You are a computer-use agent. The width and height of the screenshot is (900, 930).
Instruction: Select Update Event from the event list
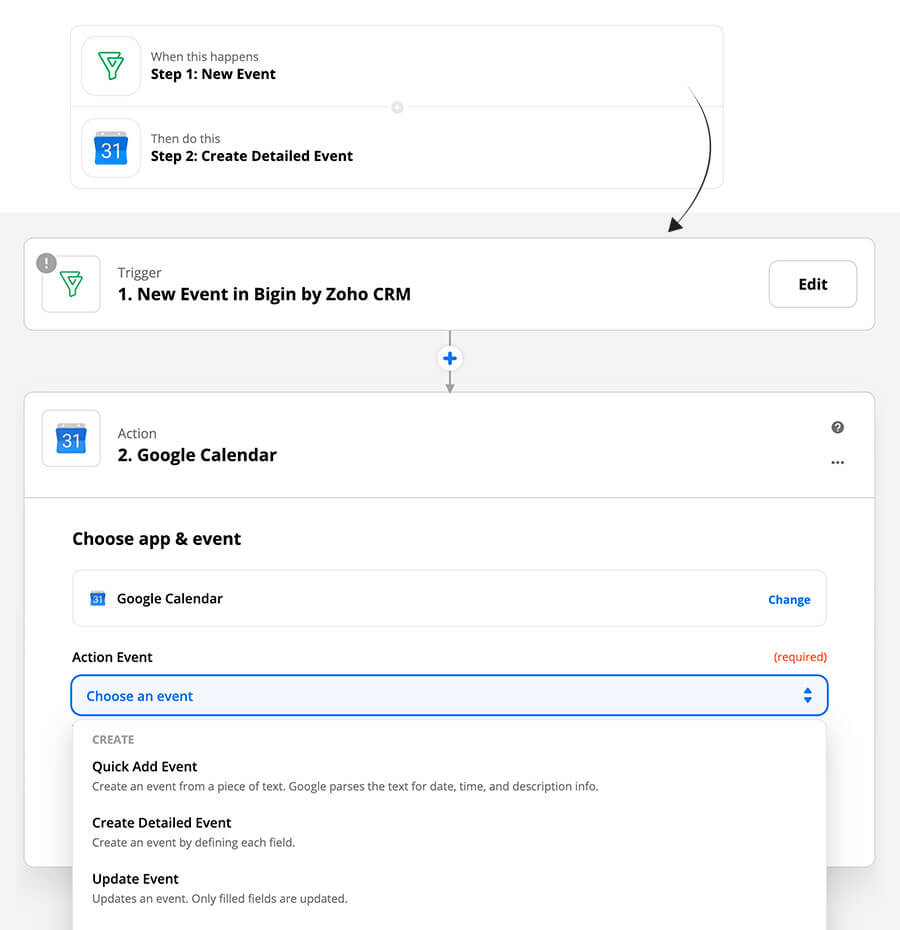click(135, 878)
